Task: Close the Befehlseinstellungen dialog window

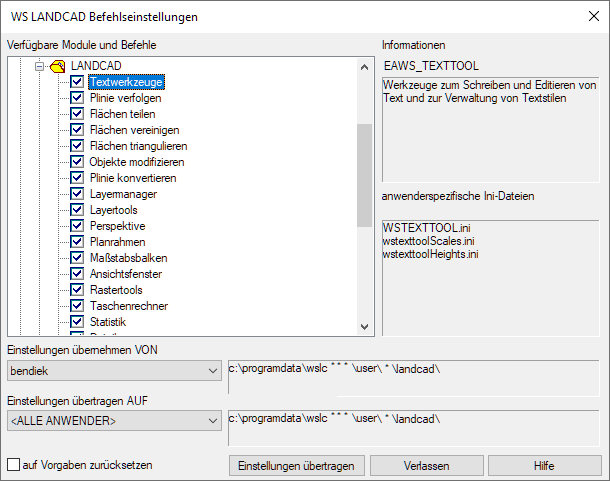Action: pos(584,16)
